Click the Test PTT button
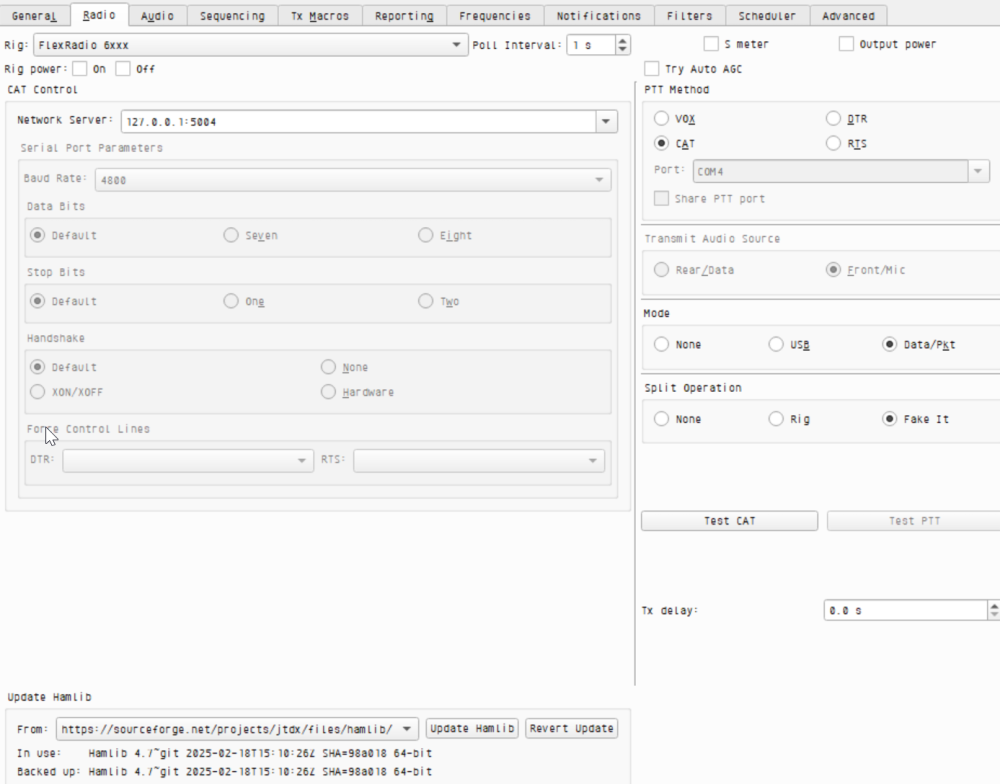The width and height of the screenshot is (1000, 784). (x=914, y=521)
